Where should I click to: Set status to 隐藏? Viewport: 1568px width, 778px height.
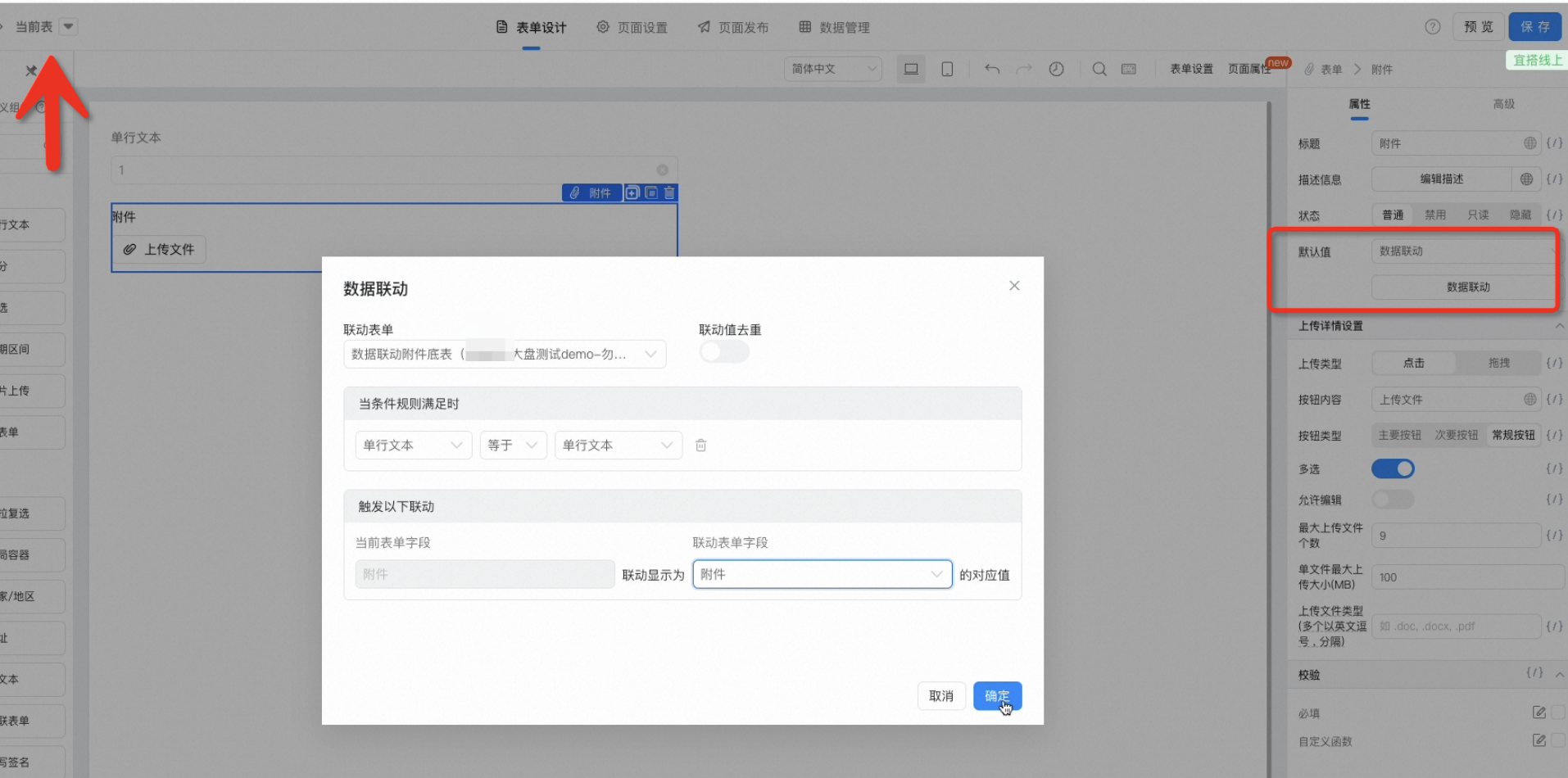pos(1520,215)
